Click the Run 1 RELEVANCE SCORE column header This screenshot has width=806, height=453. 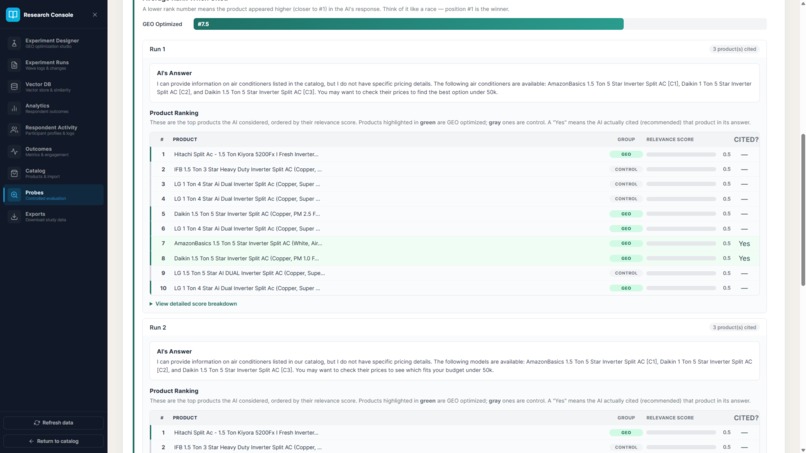670,139
